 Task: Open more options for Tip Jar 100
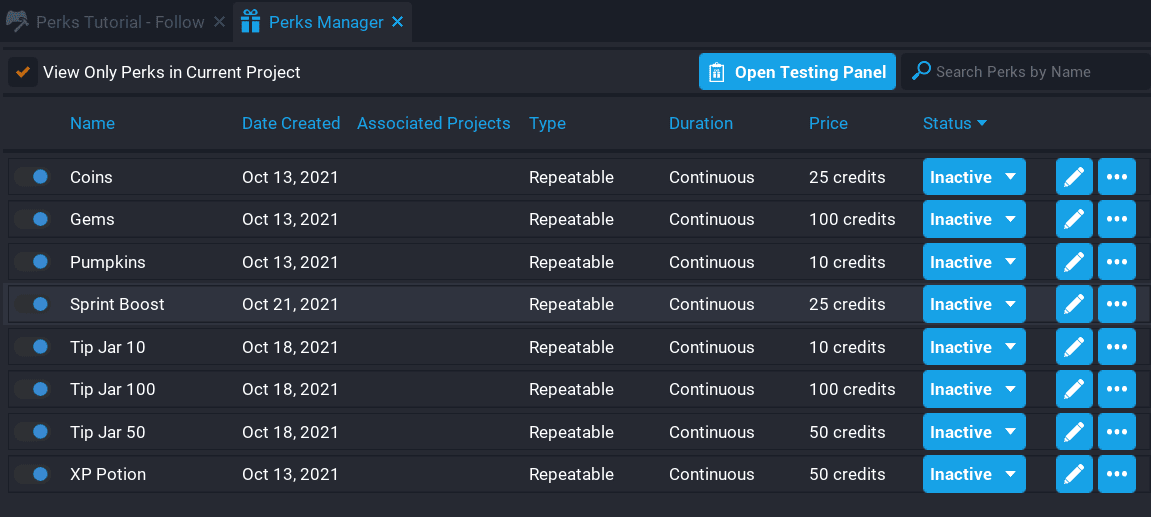pyautogui.click(x=1116, y=389)
